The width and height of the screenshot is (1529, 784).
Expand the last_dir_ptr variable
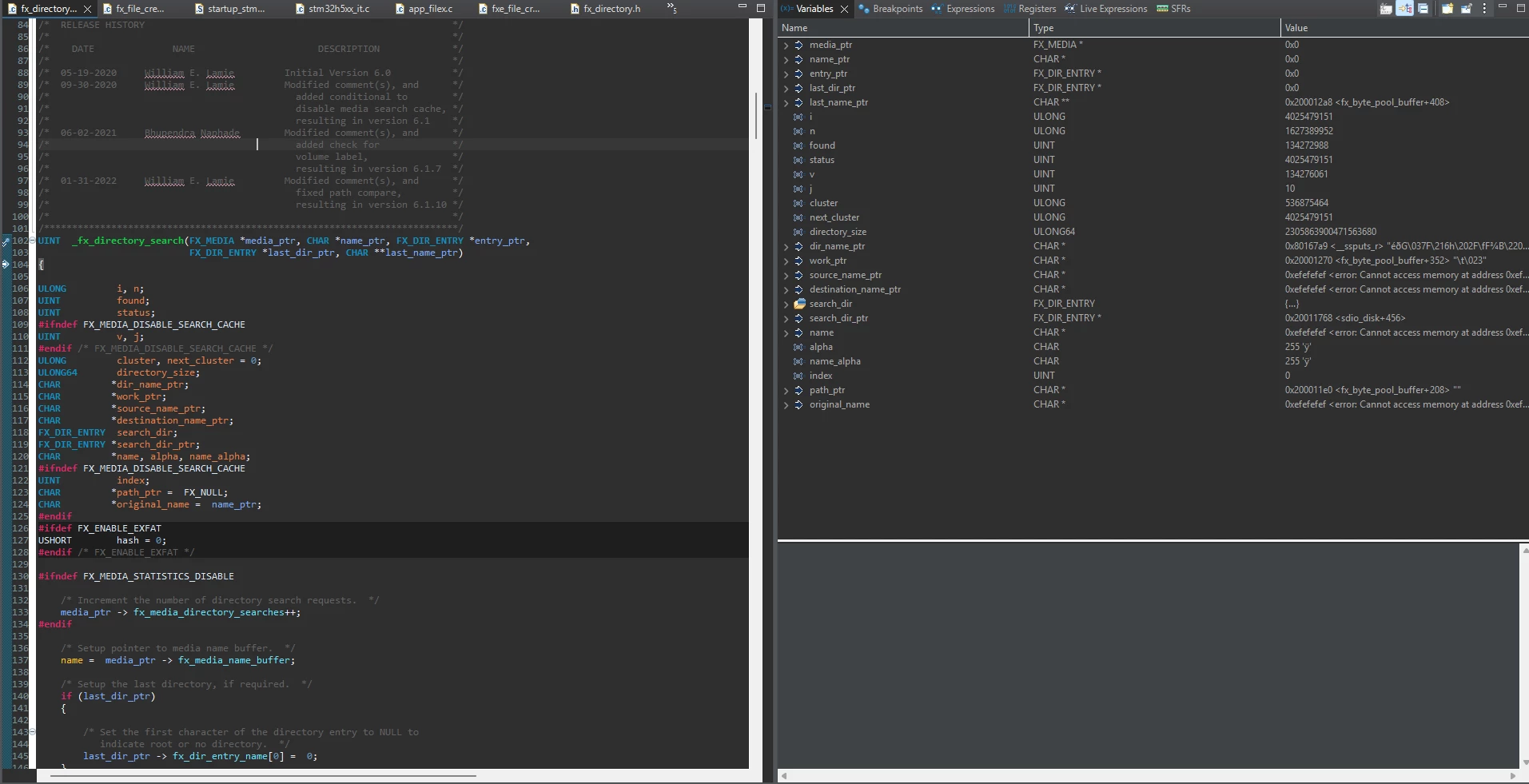[786, 88]
